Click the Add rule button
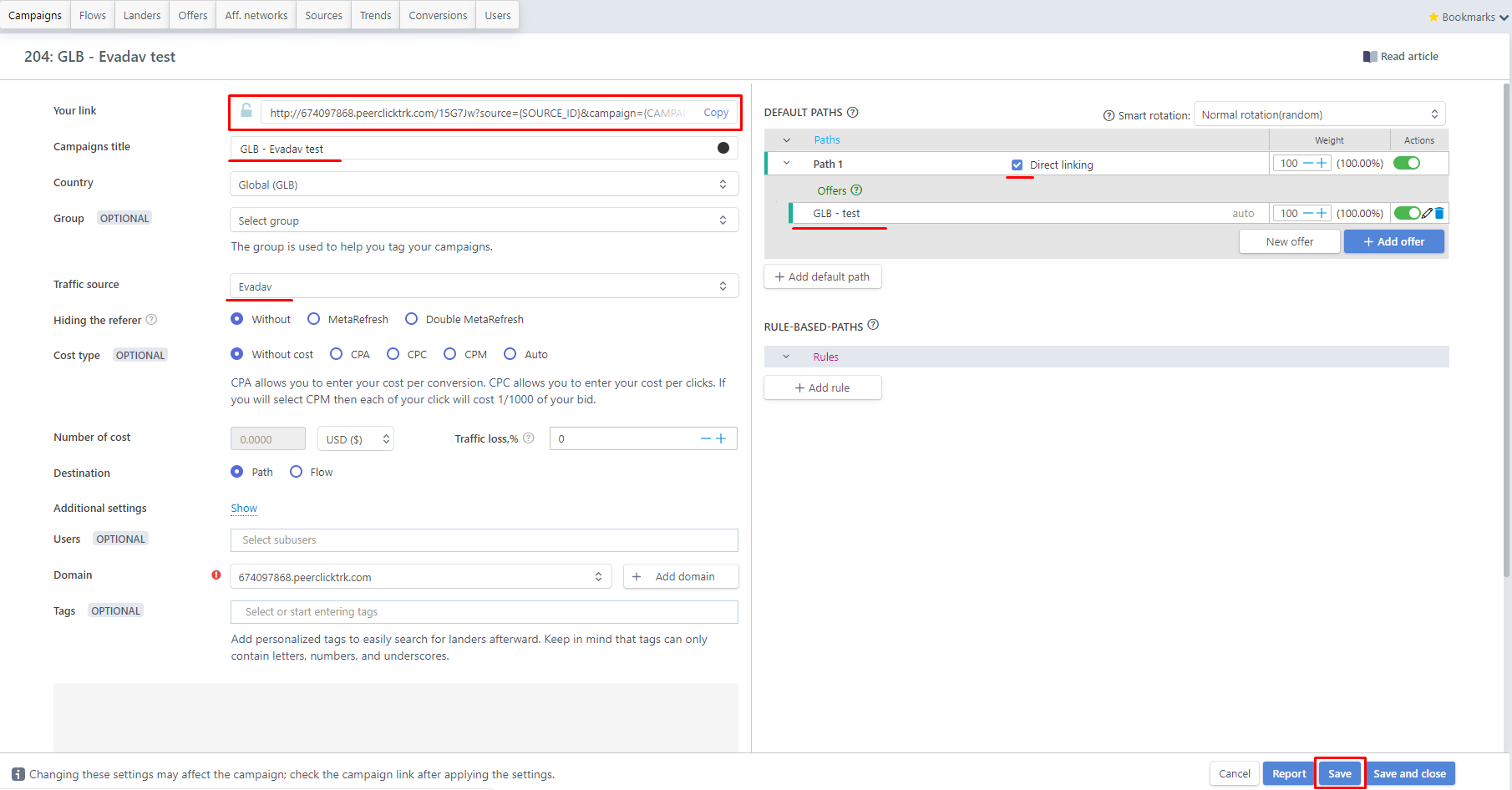This screenshot has width=1512, height=790. [823, 387]
